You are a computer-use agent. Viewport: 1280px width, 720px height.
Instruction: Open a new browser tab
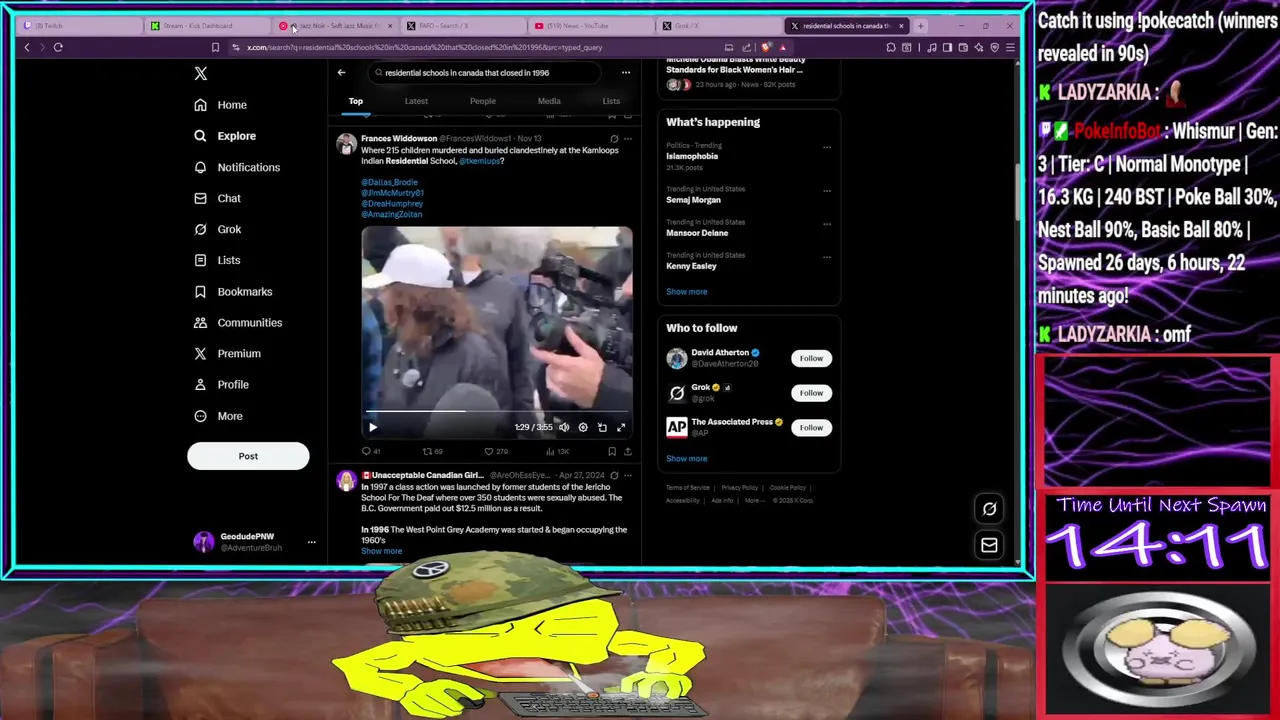(920, 26)
